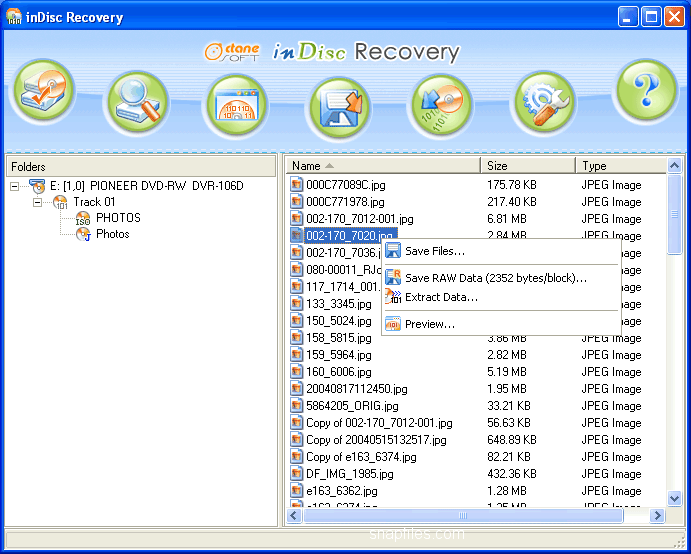Open help with the question mark icon
This screenshot has height=554, width=691.
(x=646, y=91)
